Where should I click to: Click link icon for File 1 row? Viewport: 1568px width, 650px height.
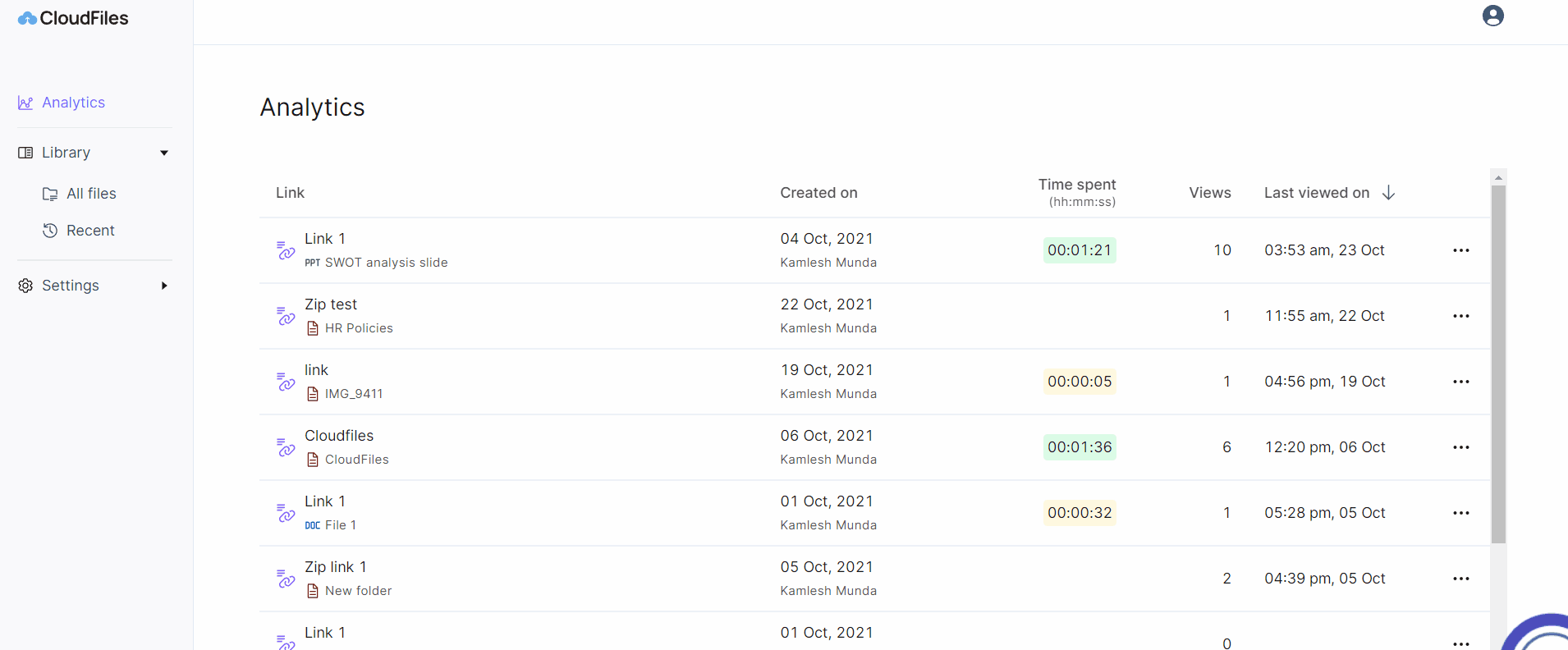click(286, 513)
